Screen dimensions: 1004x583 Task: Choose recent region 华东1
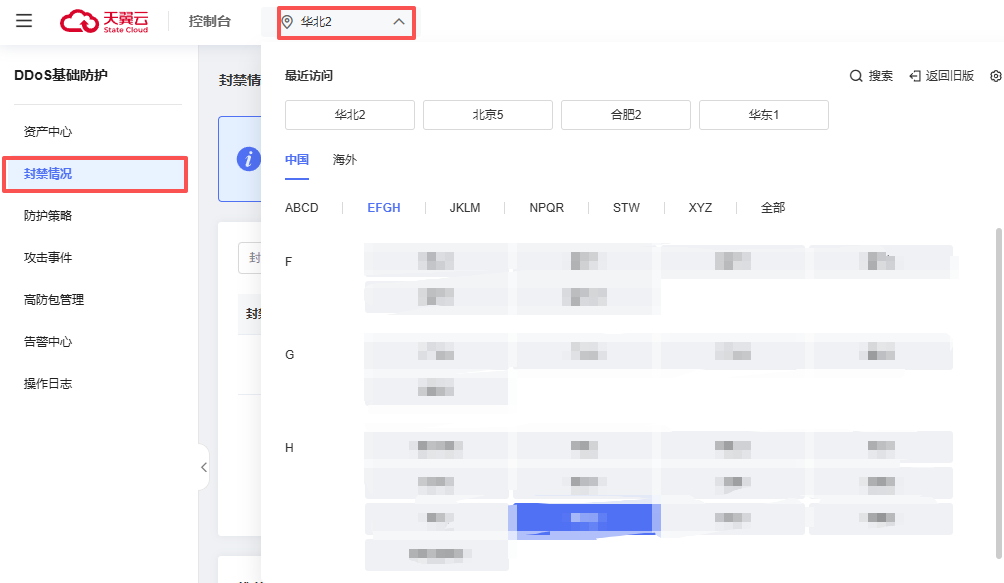click(764, 115)
